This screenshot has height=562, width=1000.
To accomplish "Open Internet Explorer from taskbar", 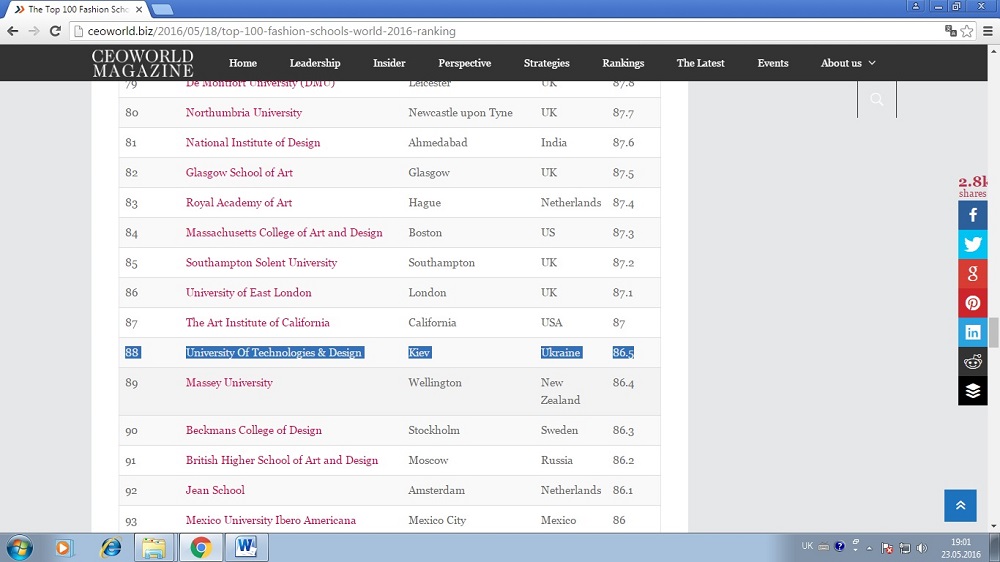I will pos(111,548).
